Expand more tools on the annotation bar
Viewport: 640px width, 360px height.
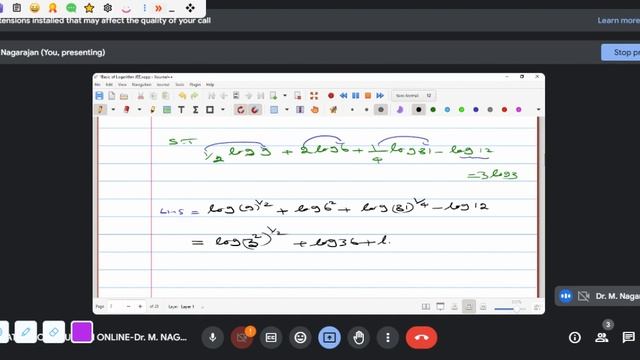[158, 8]
